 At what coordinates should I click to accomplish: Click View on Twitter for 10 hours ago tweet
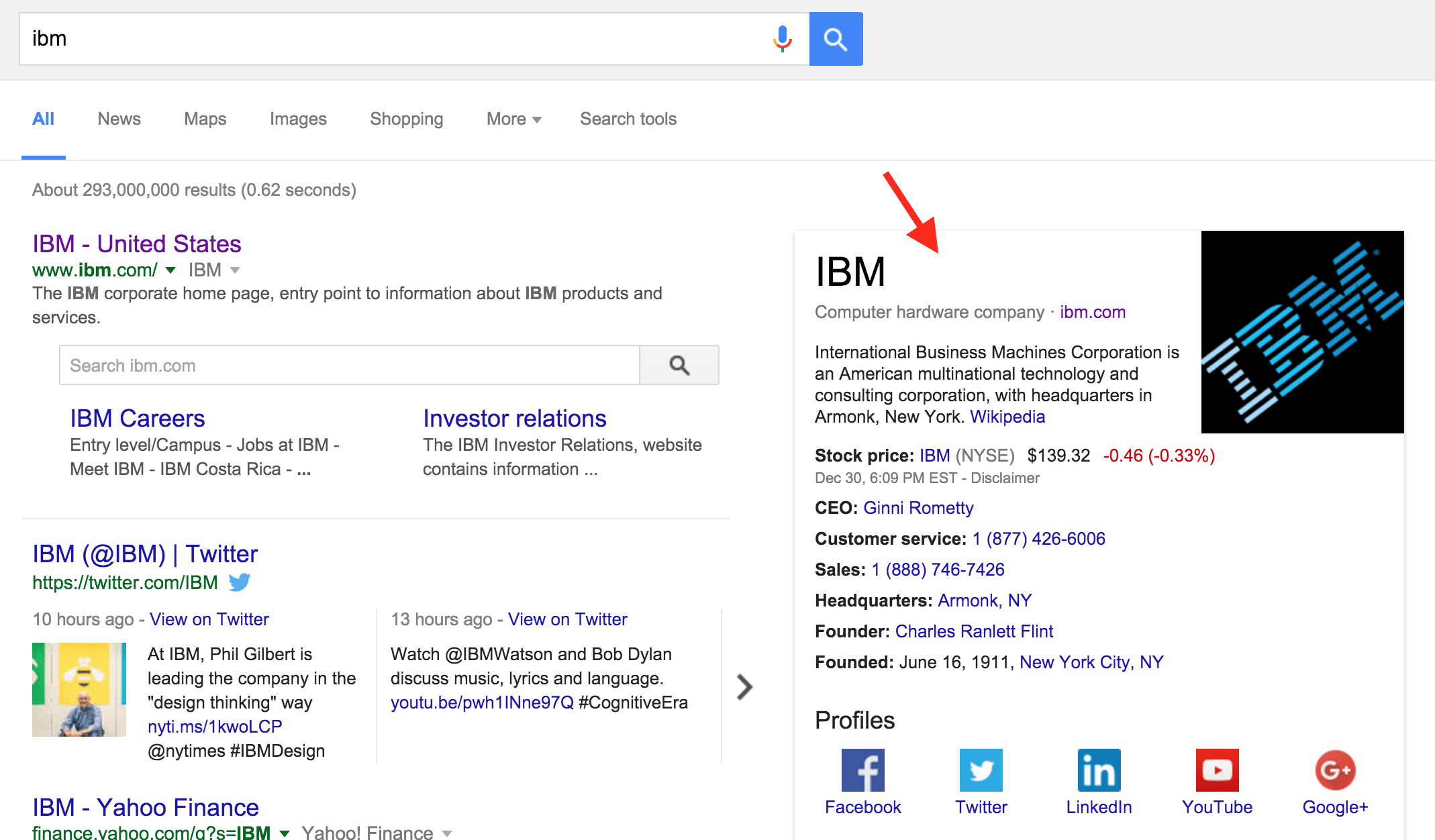[209, 619]
